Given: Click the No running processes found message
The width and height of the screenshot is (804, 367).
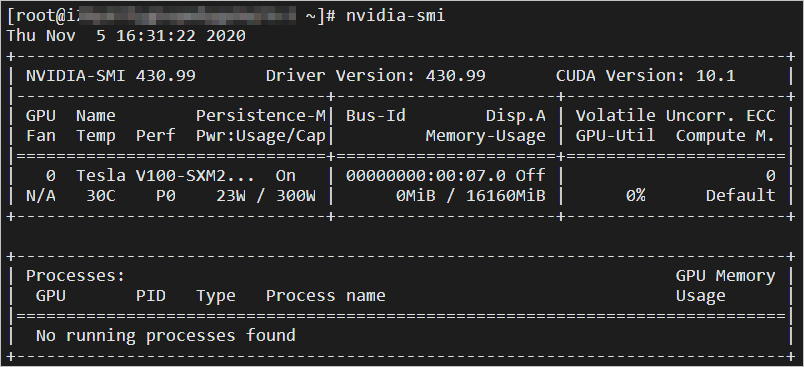Looking at the screenshot, I should 166,336.
